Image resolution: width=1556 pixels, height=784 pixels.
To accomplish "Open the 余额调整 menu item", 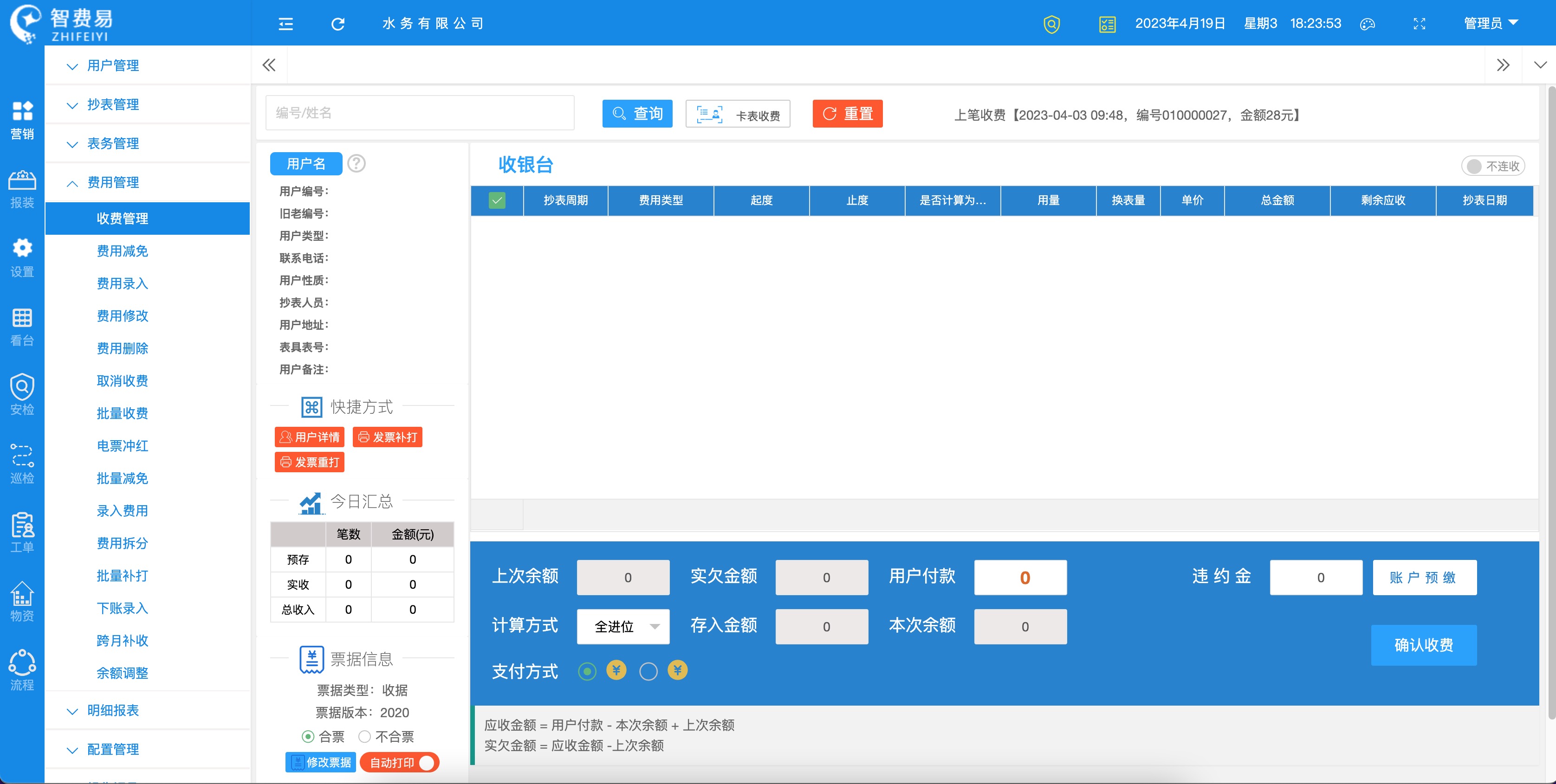I will pyautogui.click(x=148, y=673).
